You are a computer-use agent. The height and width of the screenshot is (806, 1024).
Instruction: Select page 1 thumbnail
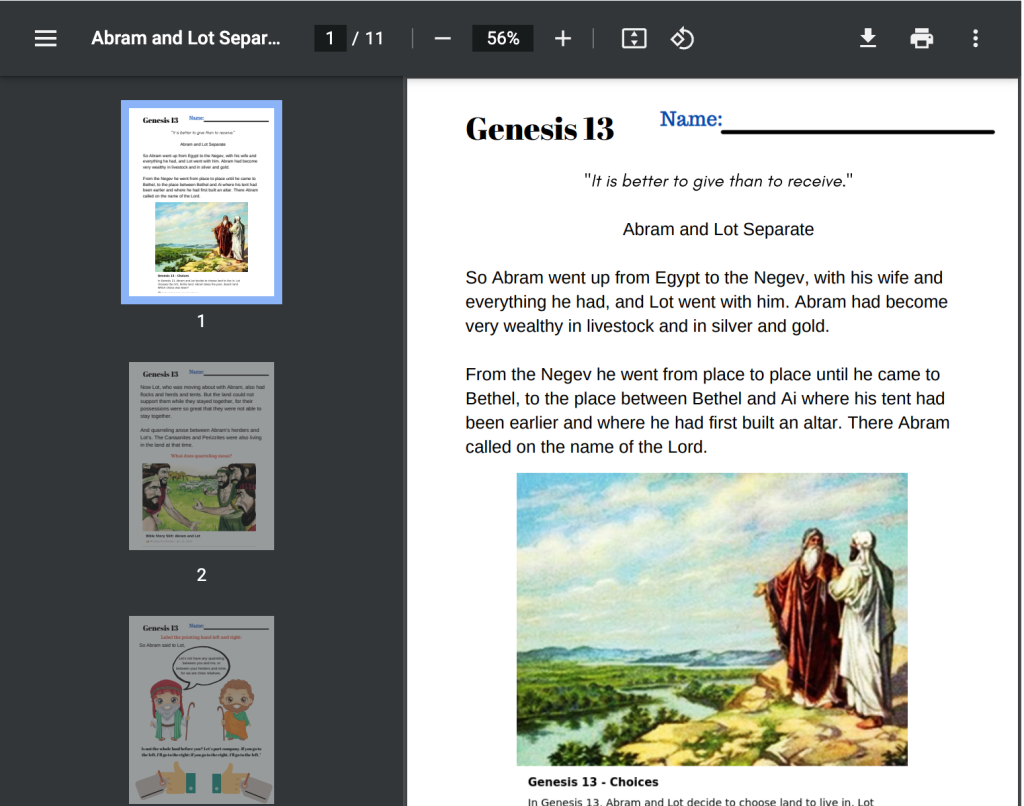pyautogui.click(x=201, y=201)
